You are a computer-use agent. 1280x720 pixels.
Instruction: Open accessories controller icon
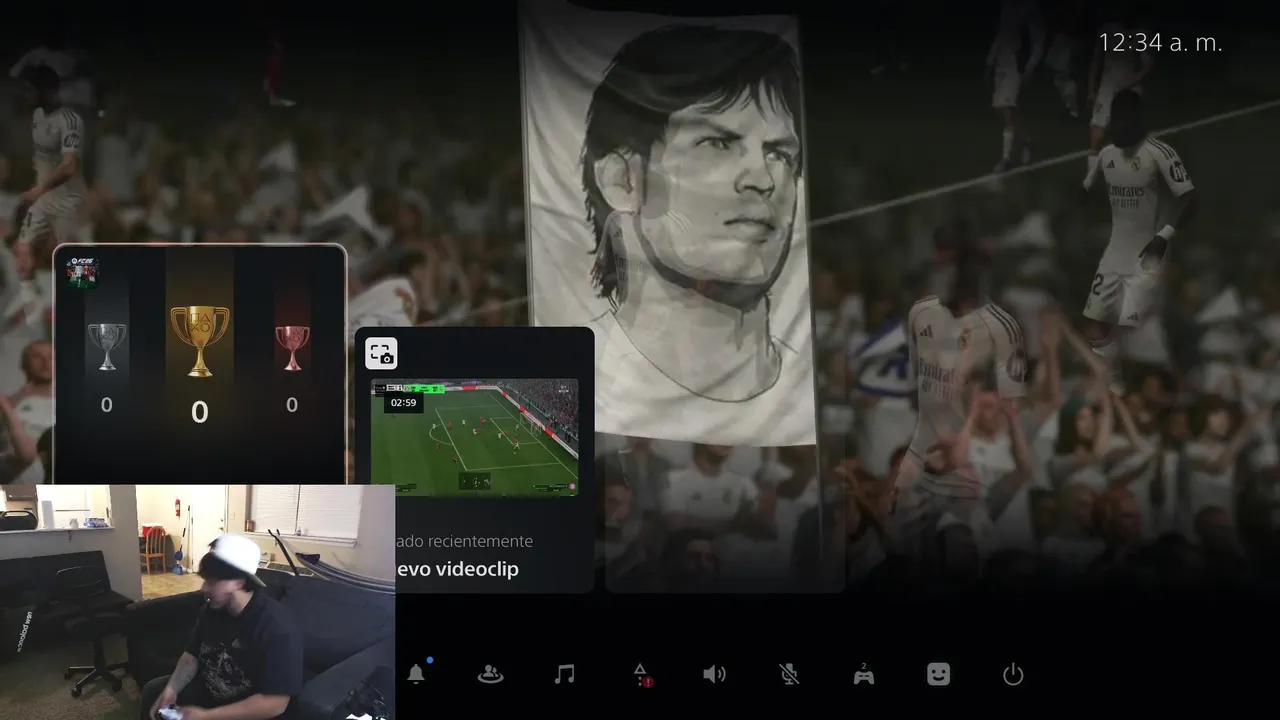(x=863, y=674)
